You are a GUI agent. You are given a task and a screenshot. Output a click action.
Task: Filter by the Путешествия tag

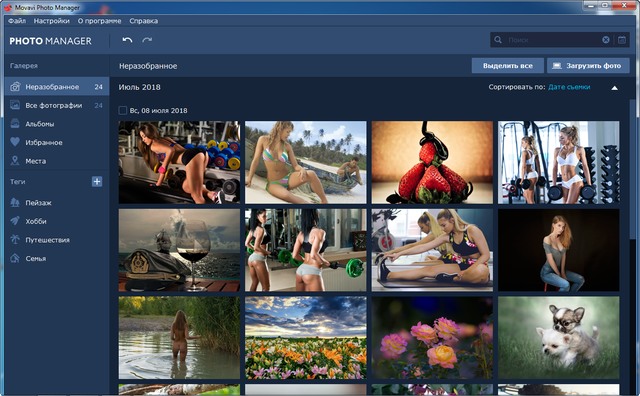(x=57, y=239)
